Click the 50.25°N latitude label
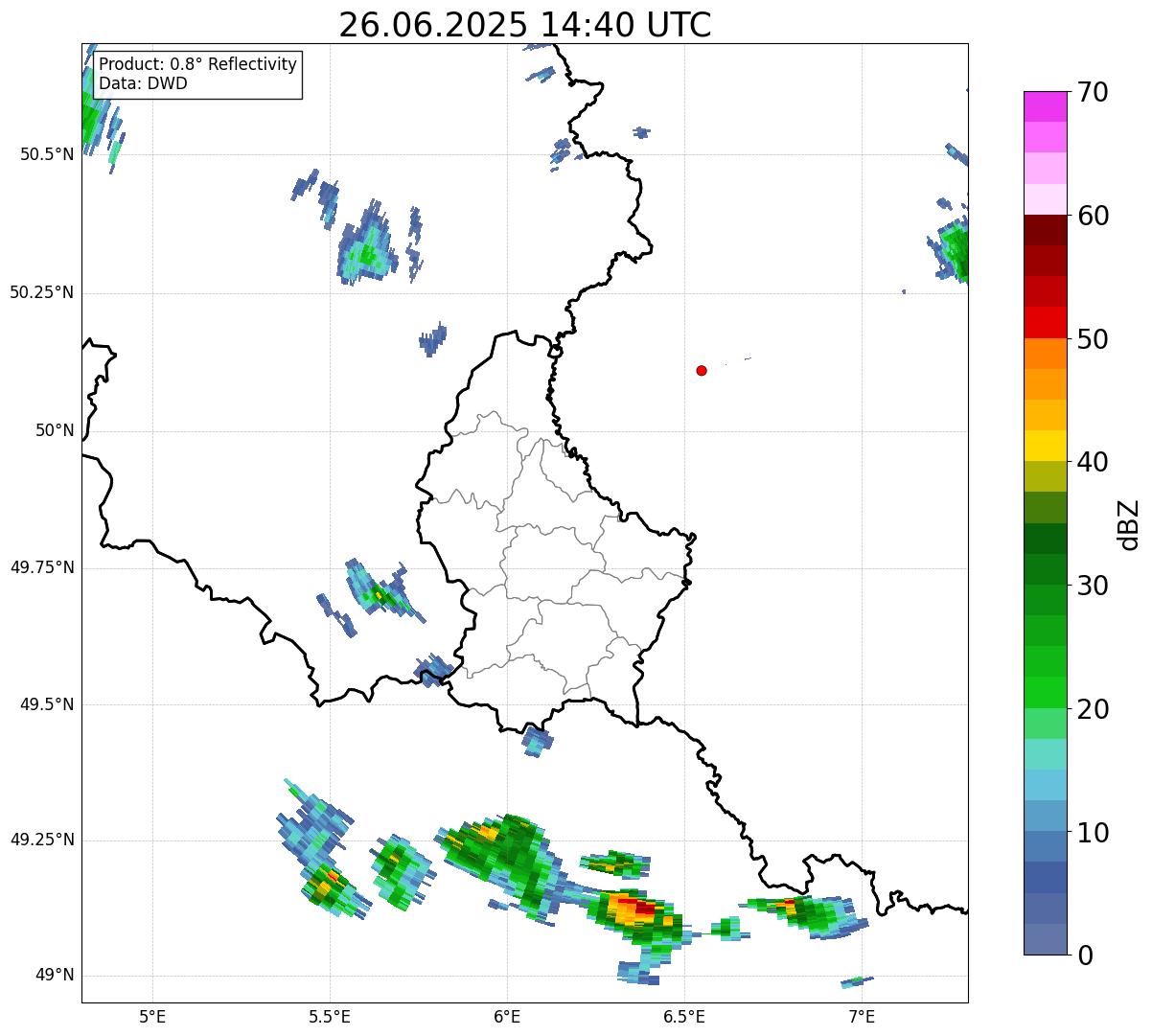 (42, 292)
